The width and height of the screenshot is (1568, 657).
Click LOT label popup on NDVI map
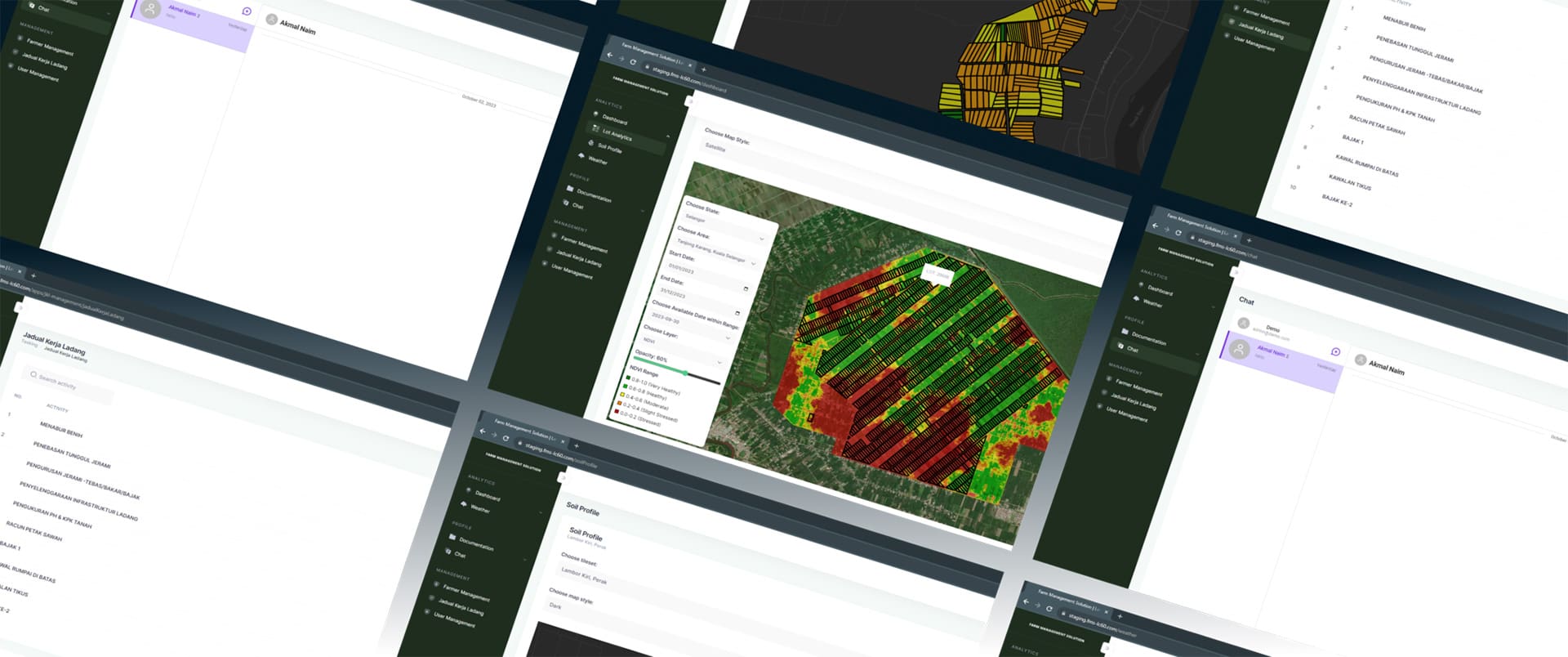938,275
